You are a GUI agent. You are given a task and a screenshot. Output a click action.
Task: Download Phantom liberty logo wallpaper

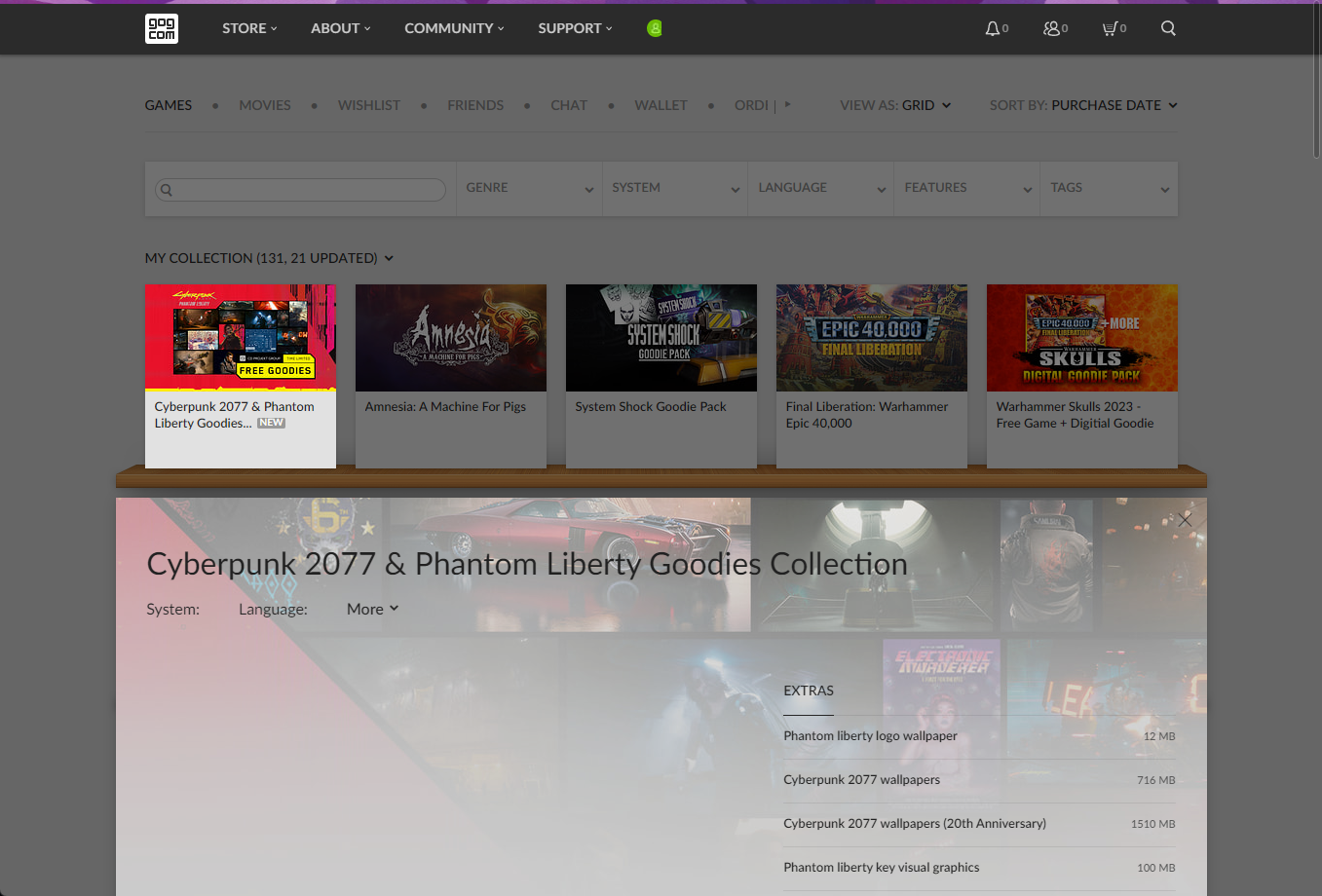pyautogui.click(x=979, y=736)
